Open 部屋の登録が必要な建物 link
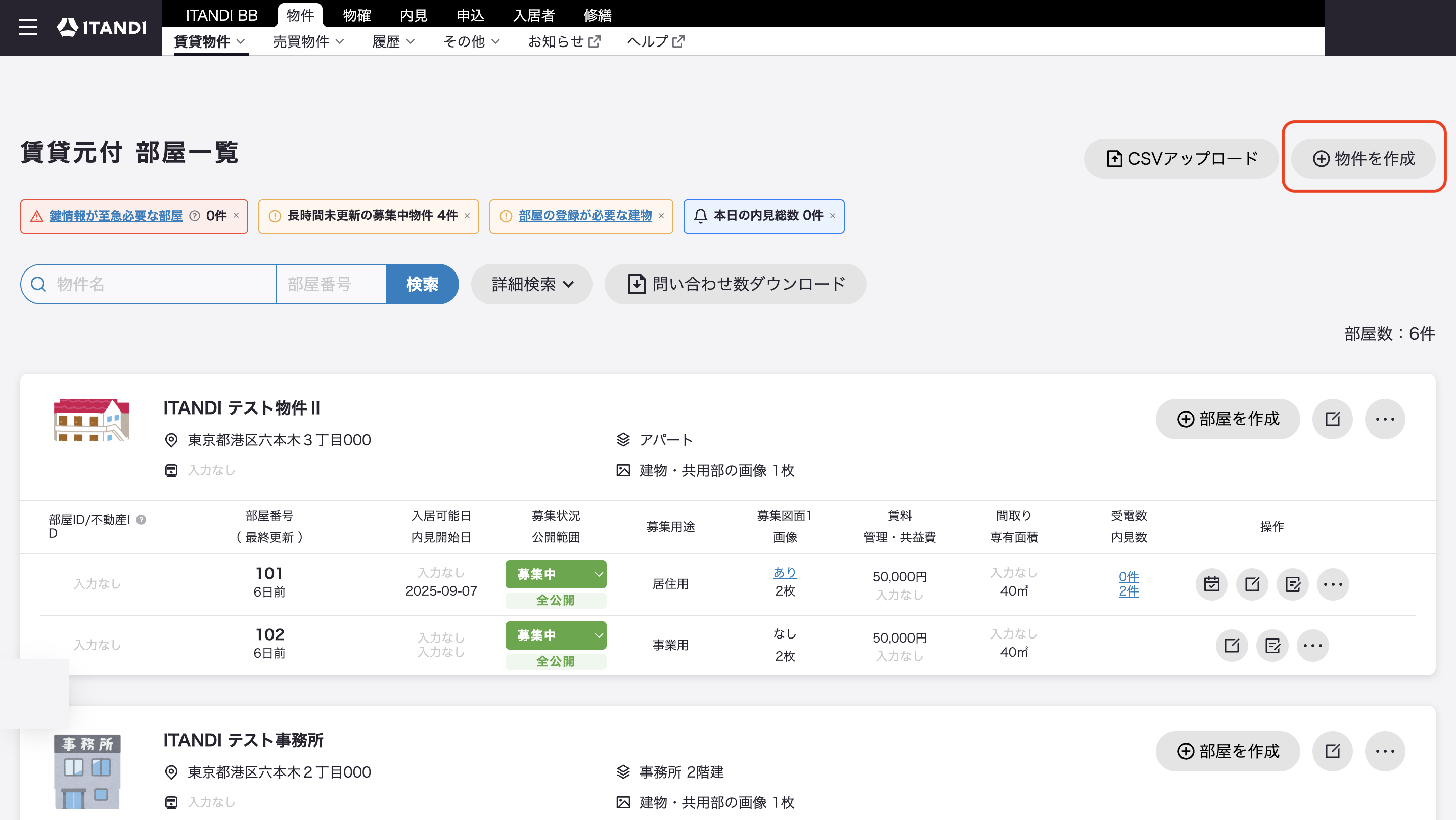The width and height of the screenshot is (1456, 820). point(585,216)
